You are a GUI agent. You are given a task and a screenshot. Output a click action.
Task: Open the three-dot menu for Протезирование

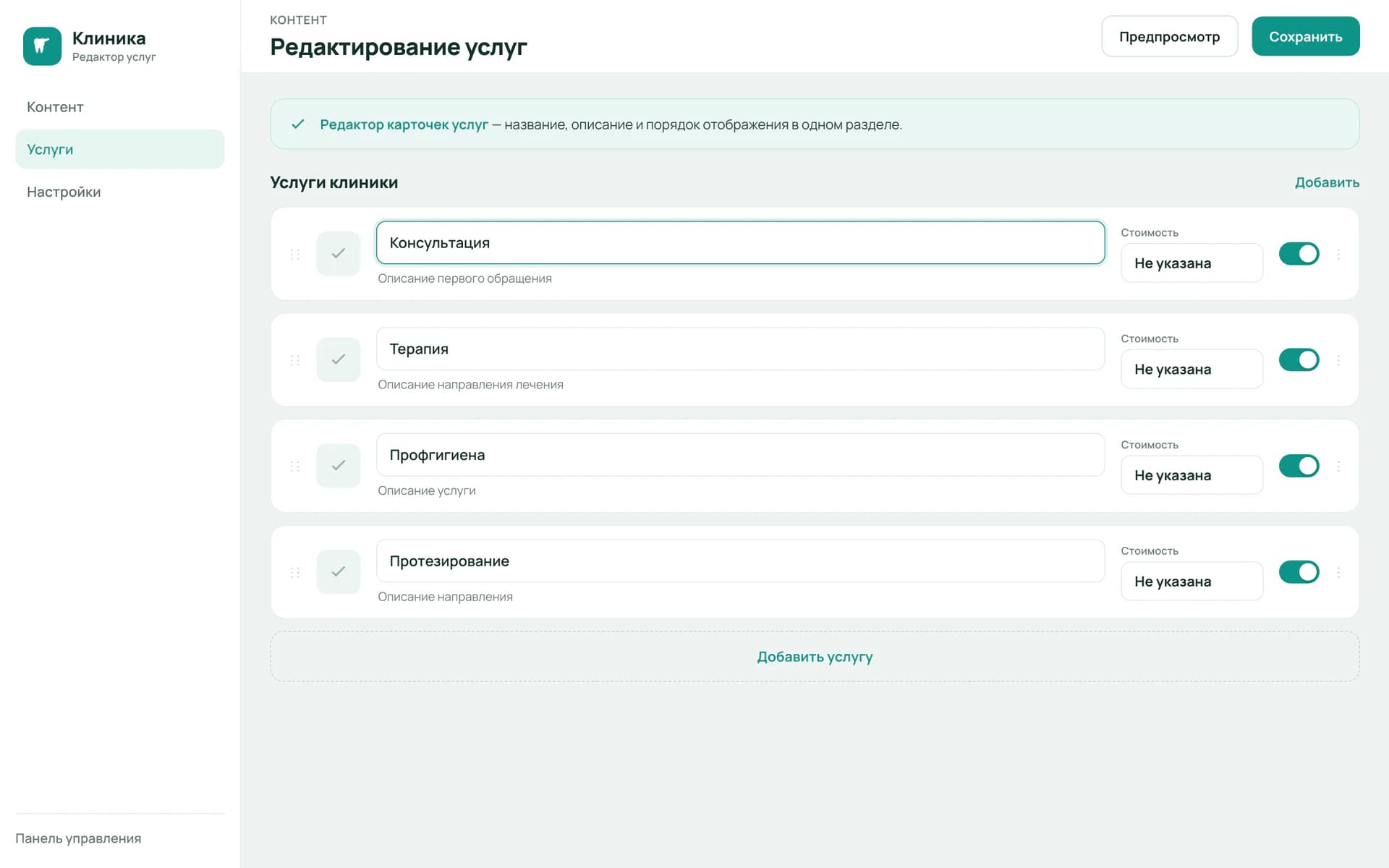tap(1338, 572)
